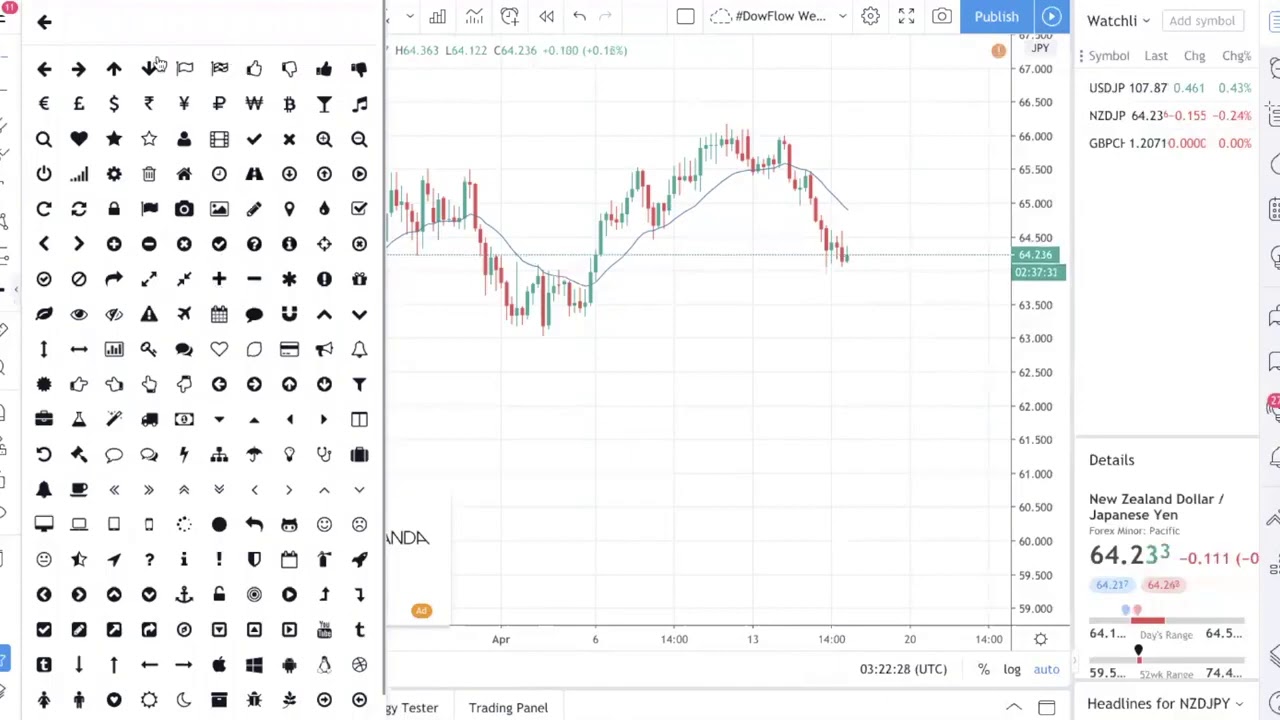Select the solid thumbs-up icon
This screenshot has width=1280, height=720.
[x=324, y=69]
